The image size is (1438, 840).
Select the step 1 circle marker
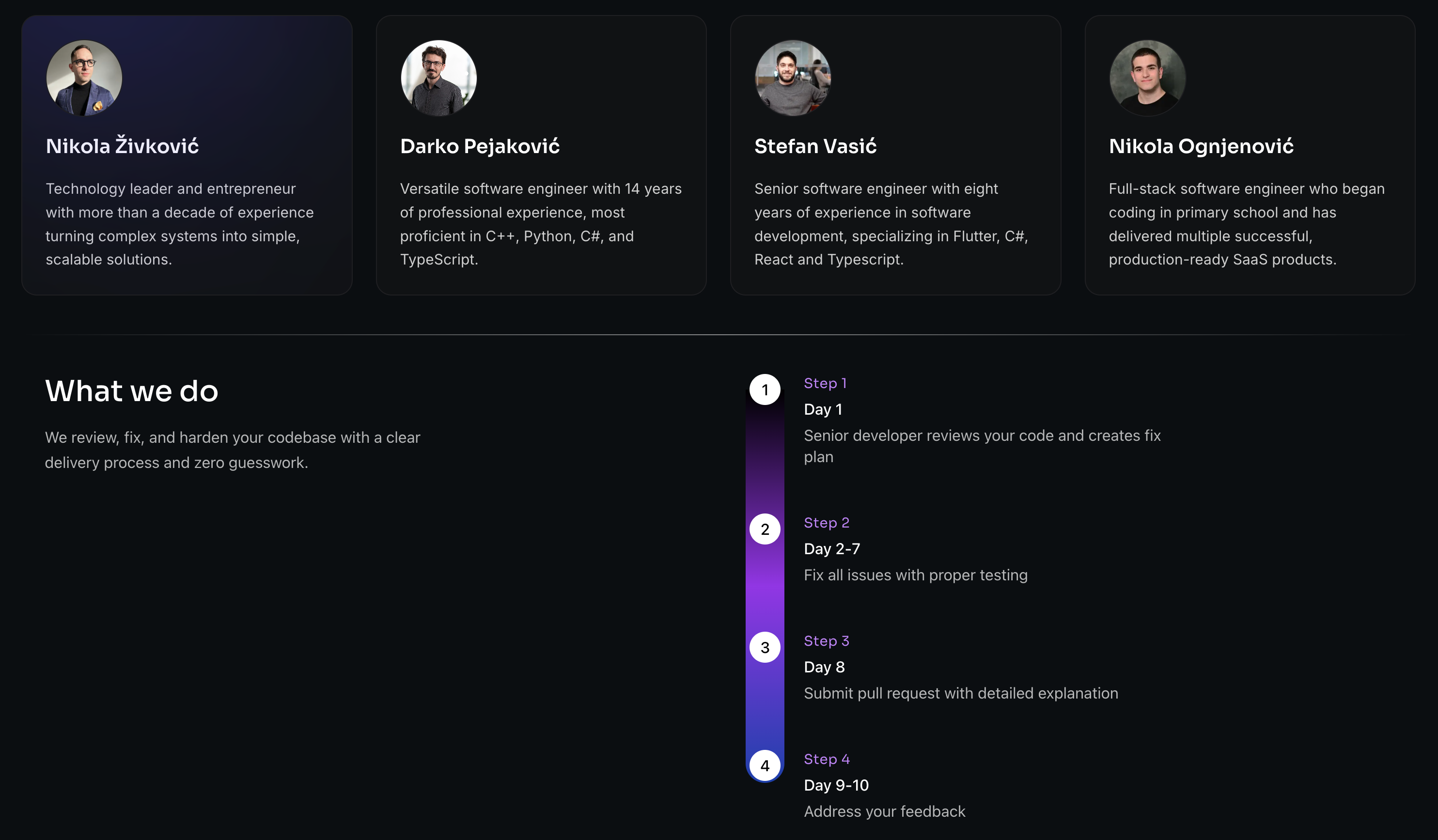tap(765, 390)
